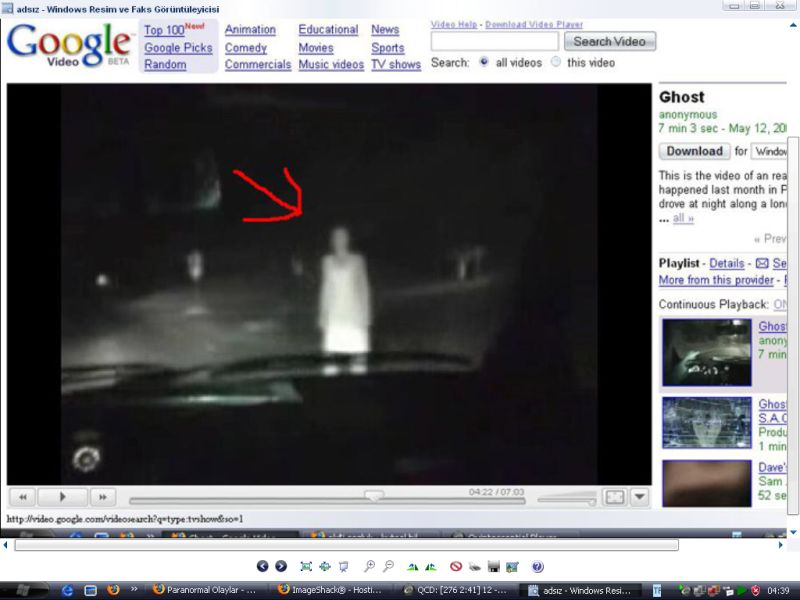Click the envelope icon beside Playlist Details
This screenshot has height=600, width=800.
pyautogui.click(x=762, y=263)
